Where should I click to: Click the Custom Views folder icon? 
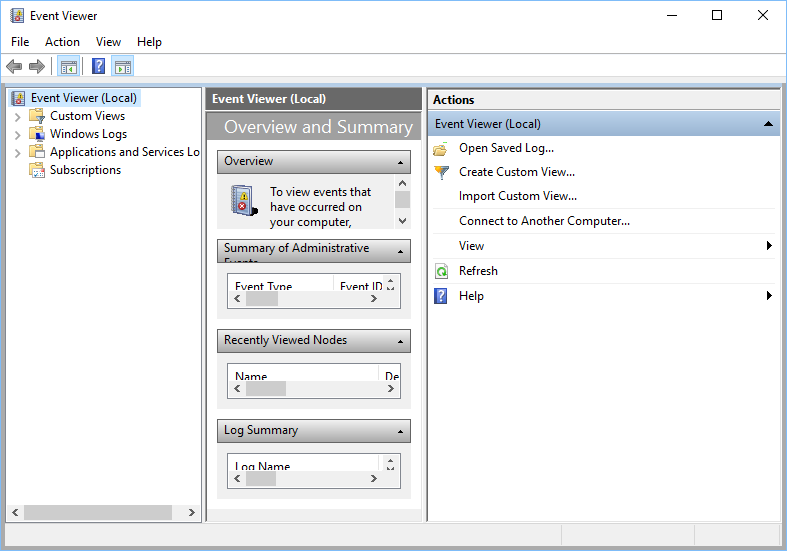coord(37,116)
